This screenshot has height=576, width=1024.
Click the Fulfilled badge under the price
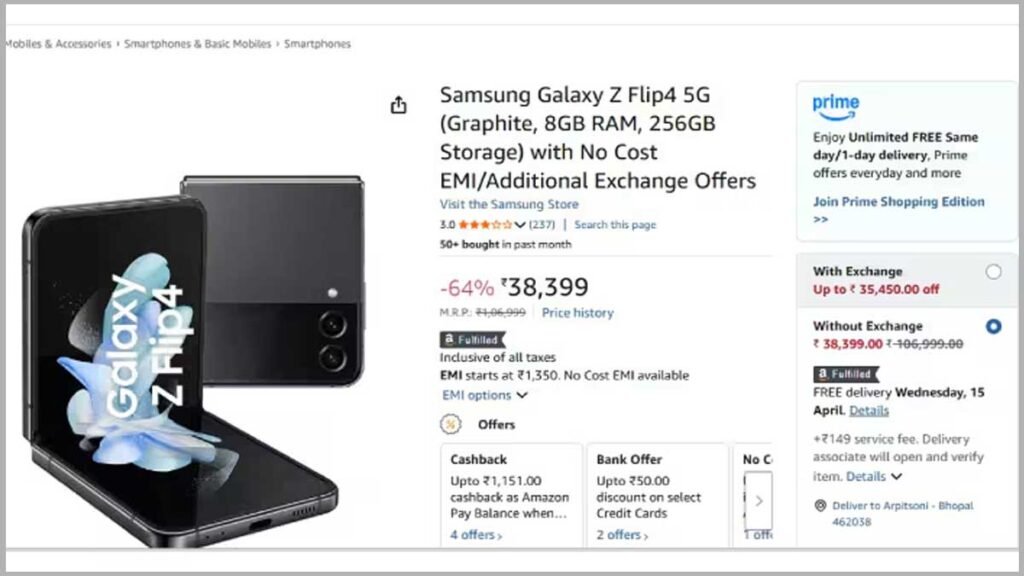click(471, 340)
